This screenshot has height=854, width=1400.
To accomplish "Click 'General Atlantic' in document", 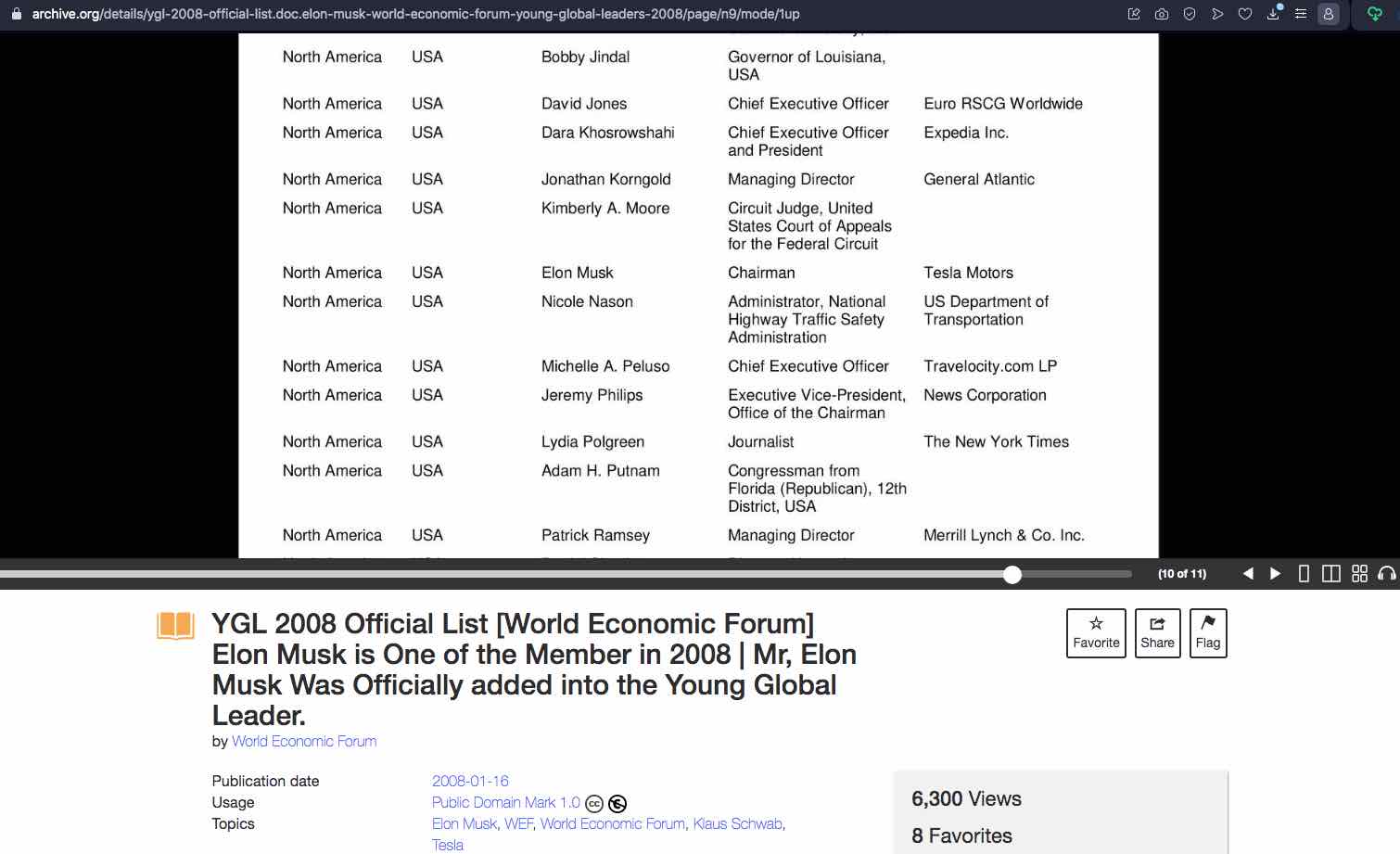I will click(x=979, y=179).
